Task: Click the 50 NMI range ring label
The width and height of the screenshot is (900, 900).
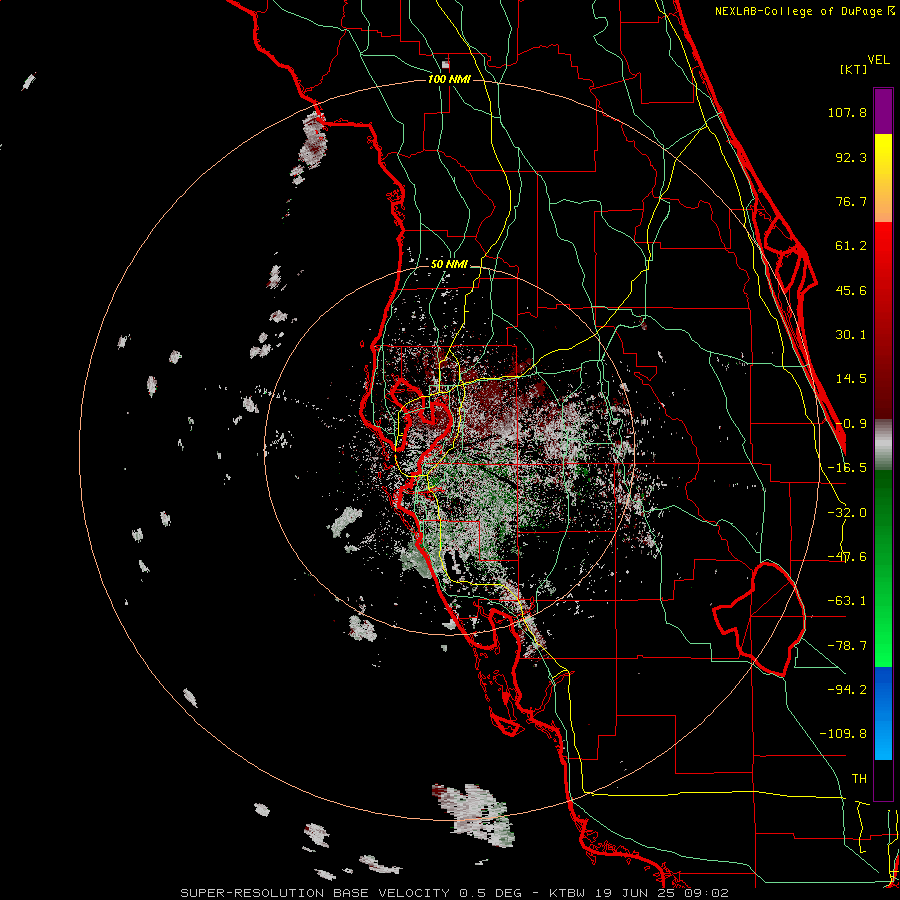Action: 449,265
